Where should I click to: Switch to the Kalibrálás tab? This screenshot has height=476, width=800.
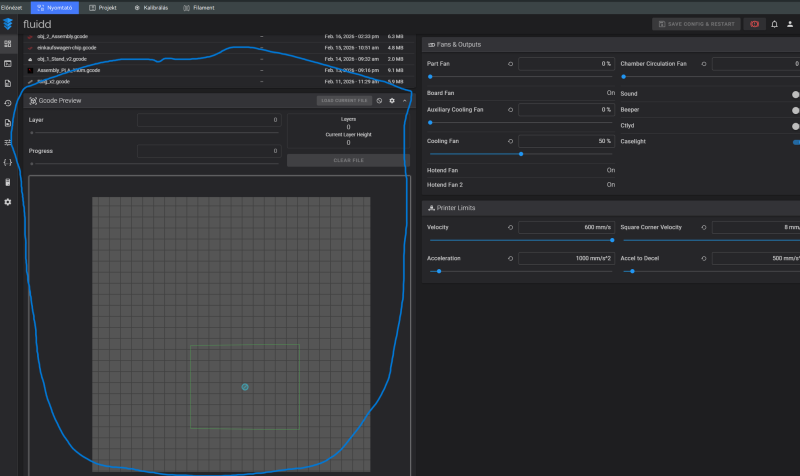[150, 7]
